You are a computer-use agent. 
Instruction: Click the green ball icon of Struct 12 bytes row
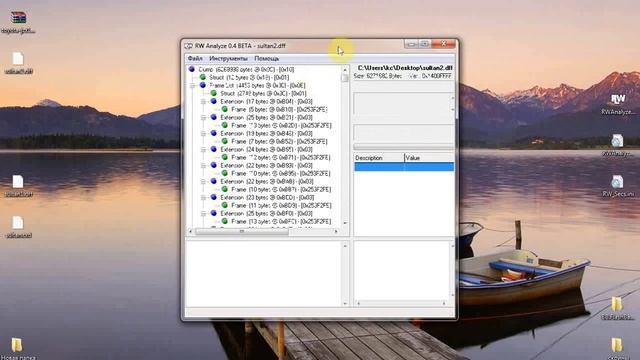pyautogui.click(x=202, y=77)
